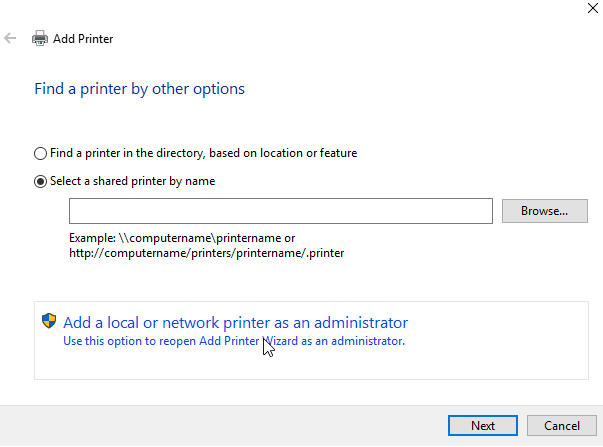This screenshot has width=603, height=447.
Task: Focus the shared printer name text field
Action: click(281, 211)
